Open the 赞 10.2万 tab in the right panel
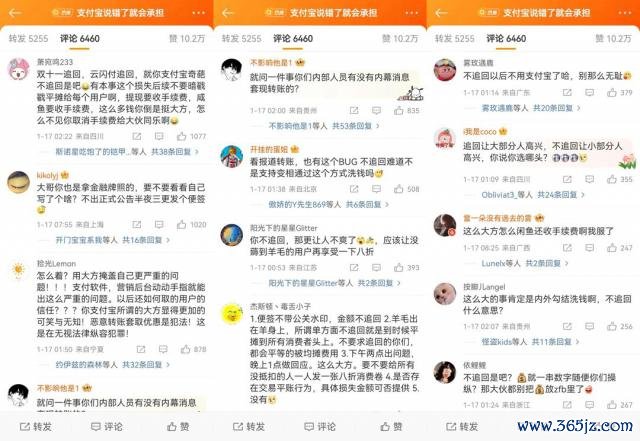 [613, 38]
